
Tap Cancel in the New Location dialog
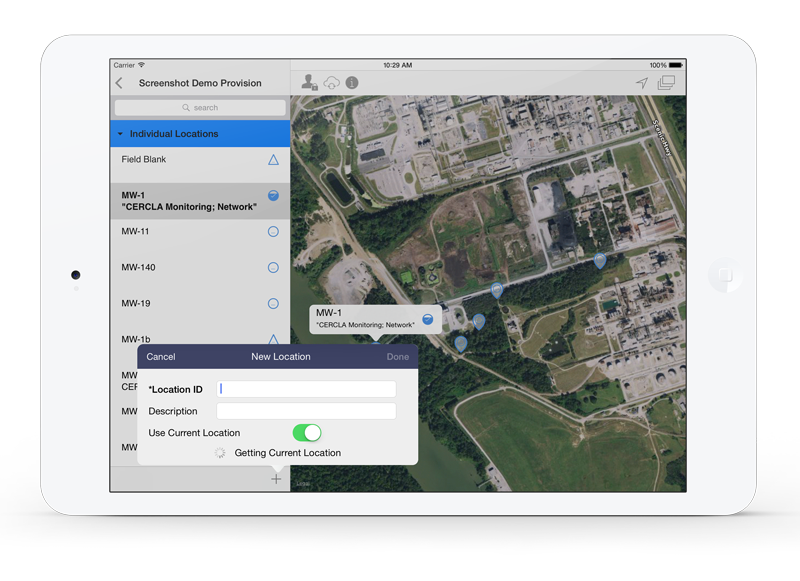pos(160,356)
